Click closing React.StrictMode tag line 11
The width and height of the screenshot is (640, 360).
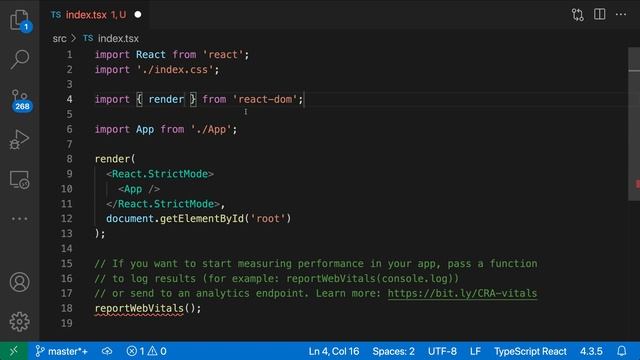click(x=163, y=204)
